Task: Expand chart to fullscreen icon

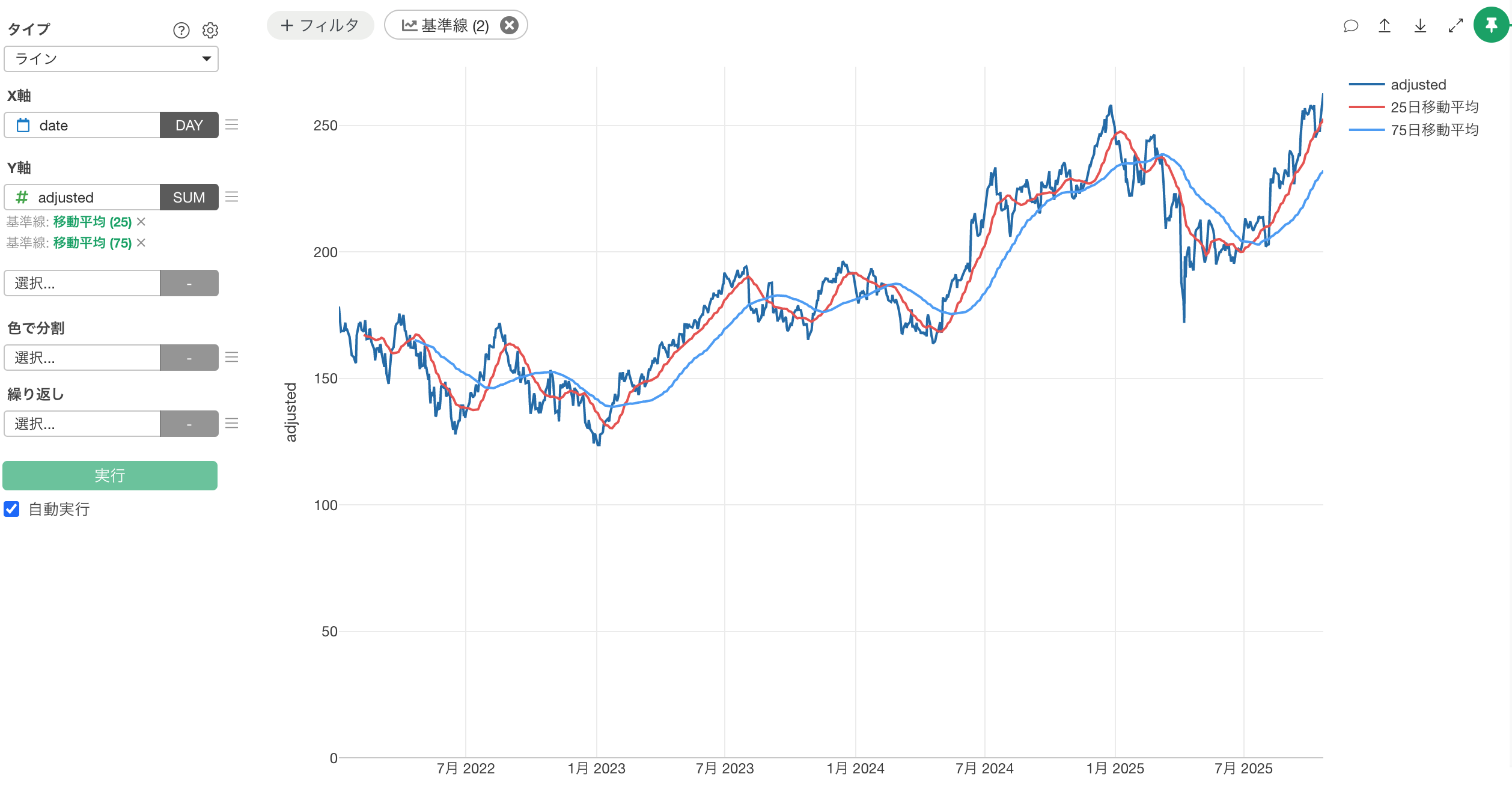Action: point(1456,26)
